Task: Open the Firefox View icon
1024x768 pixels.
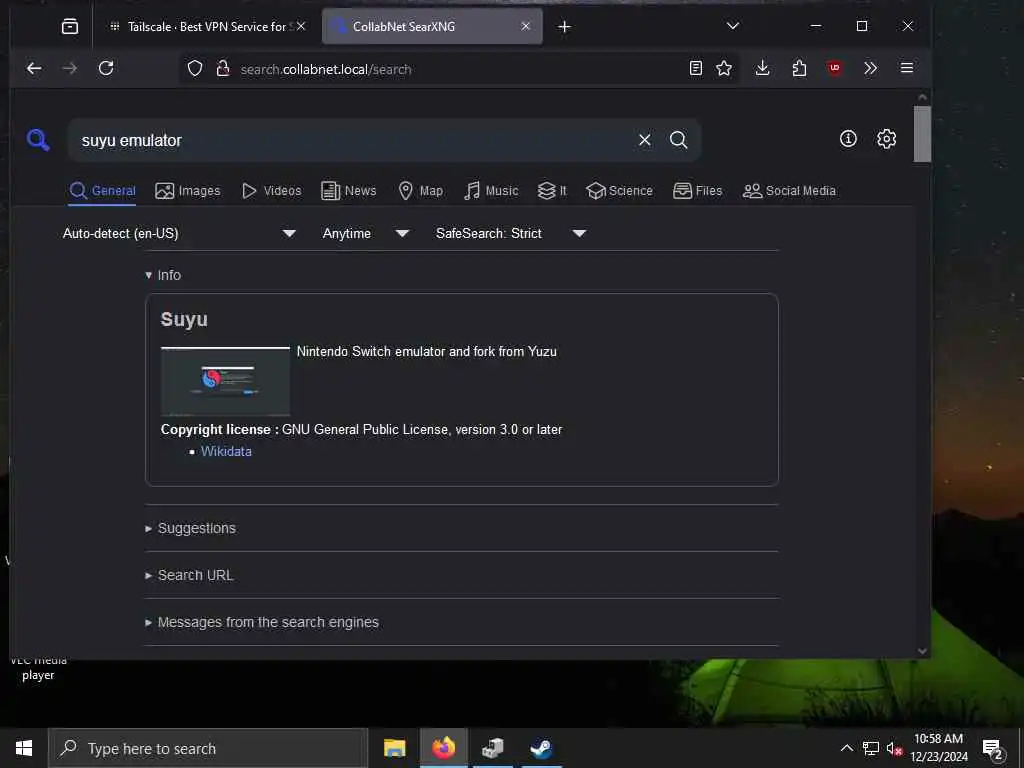Action: click(70, 26)
